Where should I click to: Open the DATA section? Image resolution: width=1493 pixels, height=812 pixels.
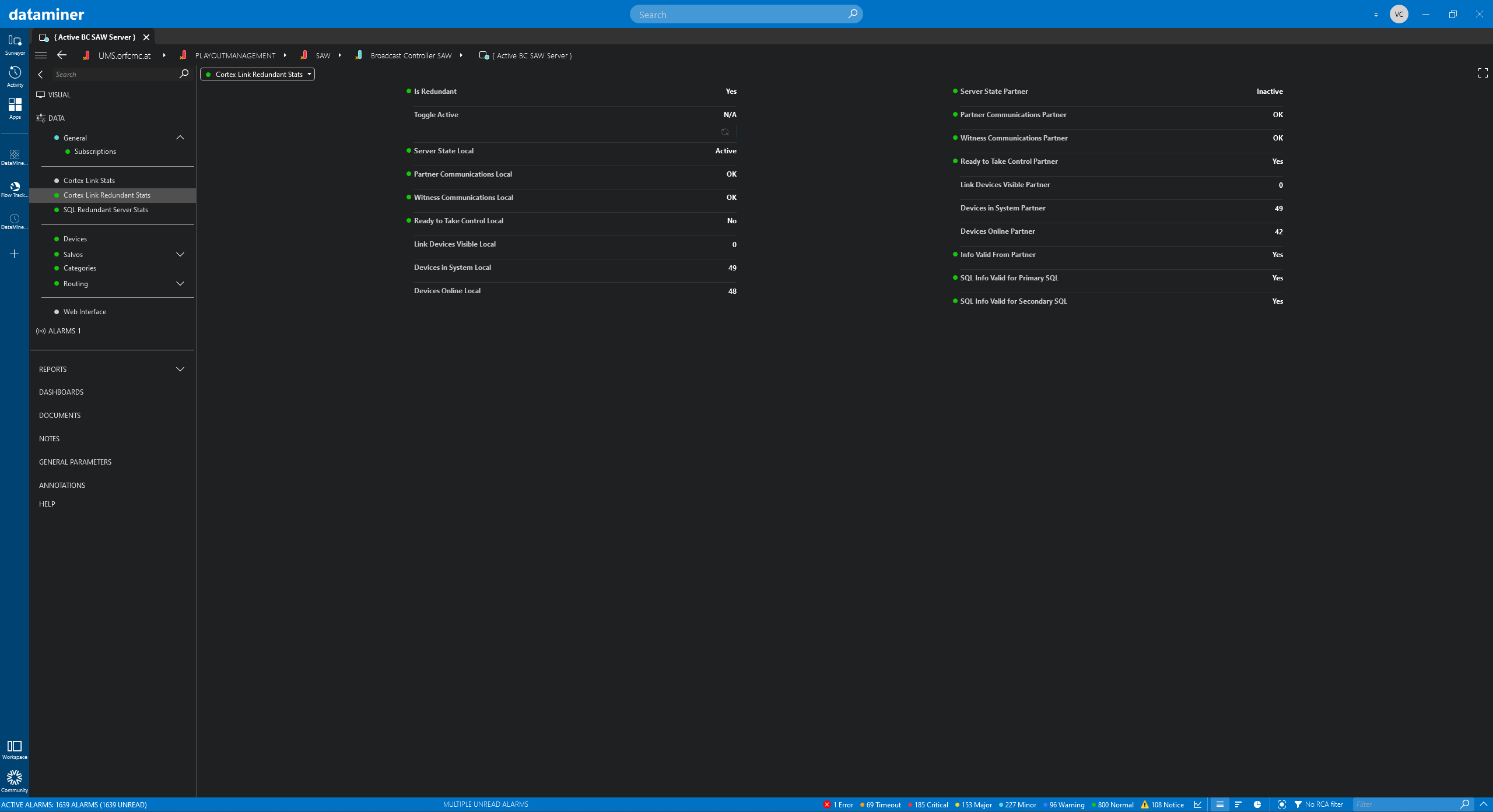coord(50,118)
